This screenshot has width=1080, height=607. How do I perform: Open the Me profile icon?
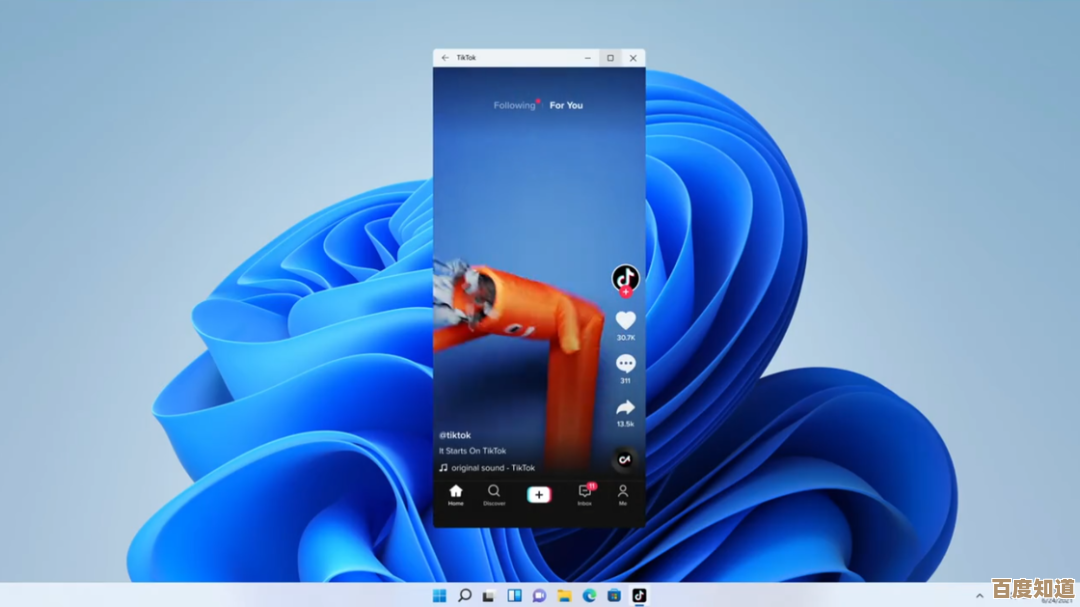(620, 494)
